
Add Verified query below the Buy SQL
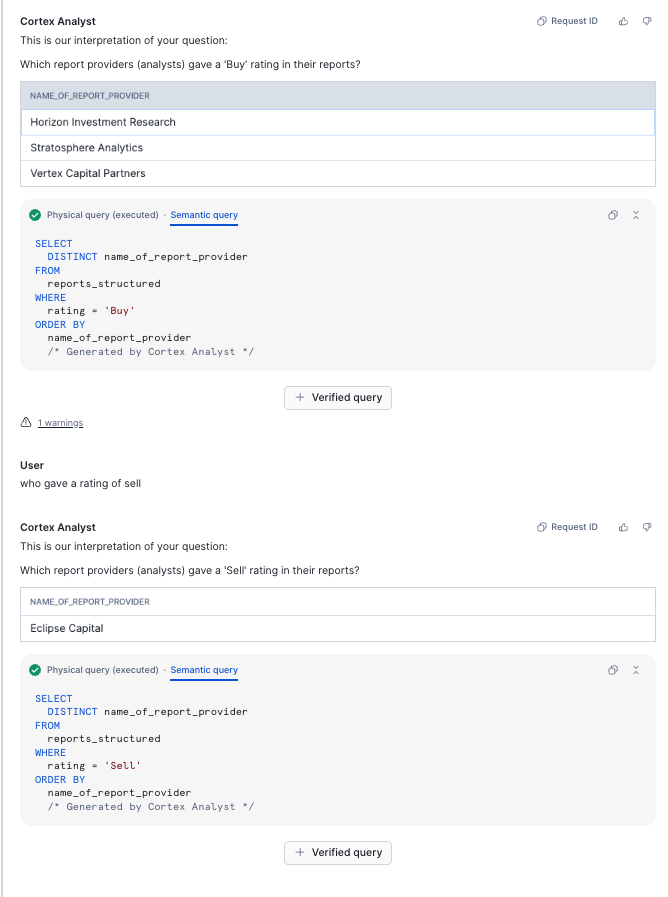338,397
